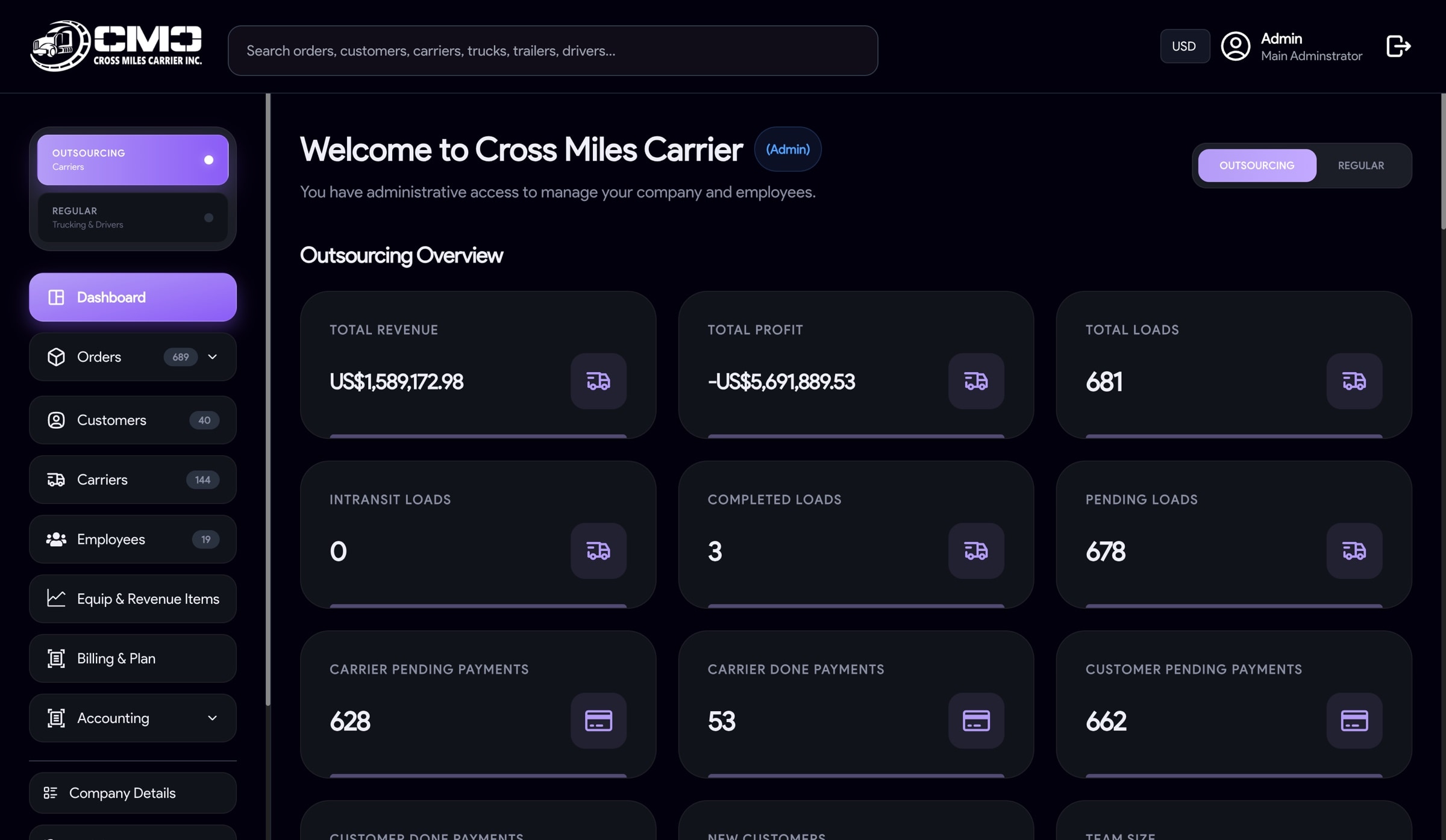
Task: Click the Dashboard grid icon in sidebar
Action: click(x=56, y=297)
